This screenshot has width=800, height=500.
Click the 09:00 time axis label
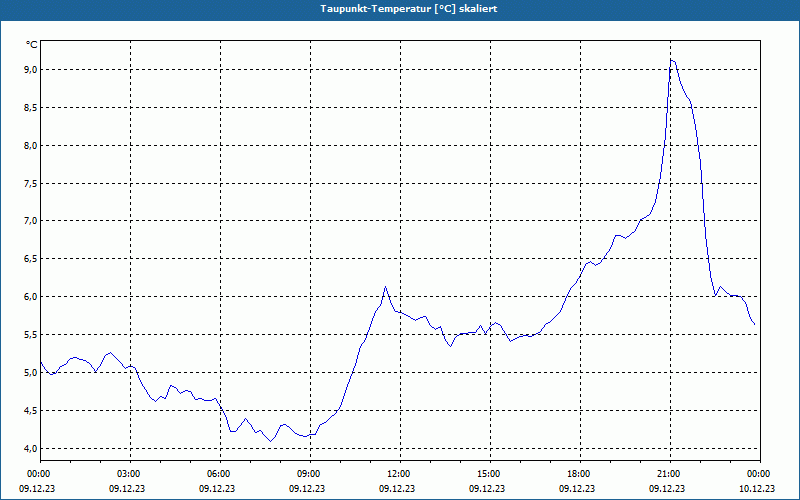coord(310,474)
